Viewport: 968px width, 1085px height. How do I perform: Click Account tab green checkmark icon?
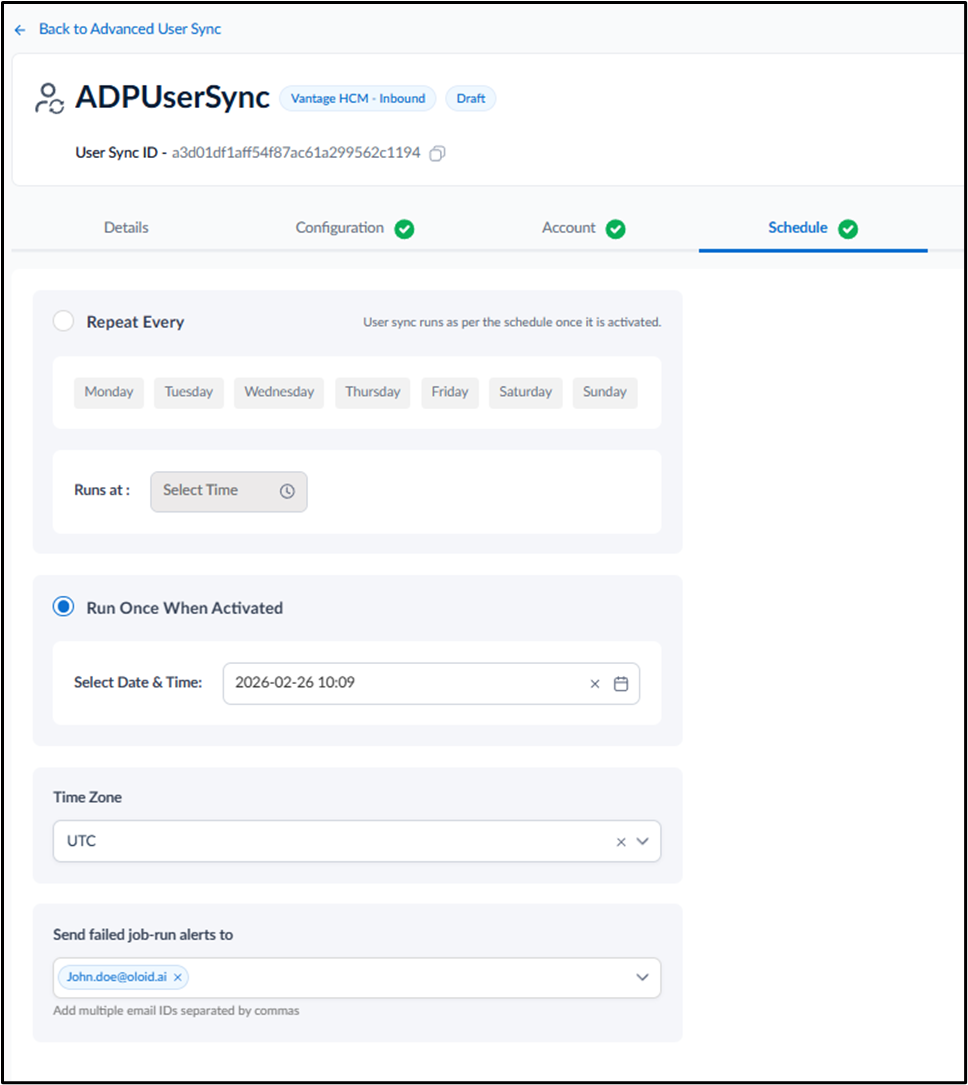[x=616, y=228]
